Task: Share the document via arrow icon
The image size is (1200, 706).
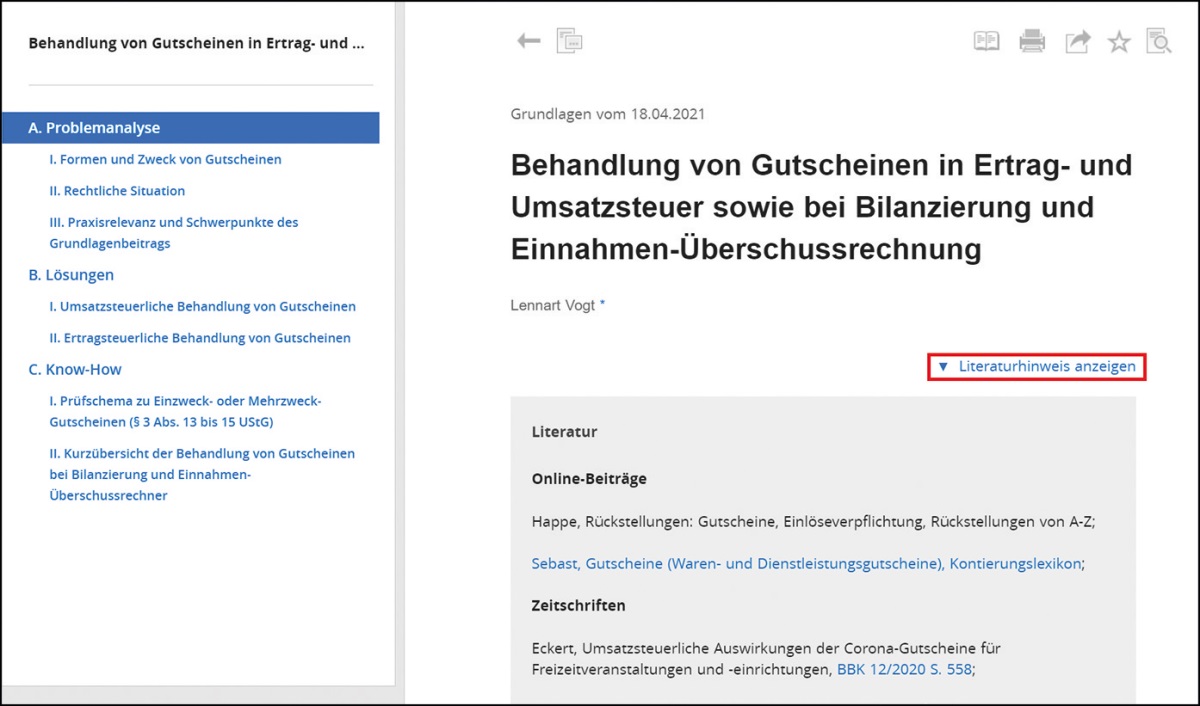Action: [x=1077, y=41]
